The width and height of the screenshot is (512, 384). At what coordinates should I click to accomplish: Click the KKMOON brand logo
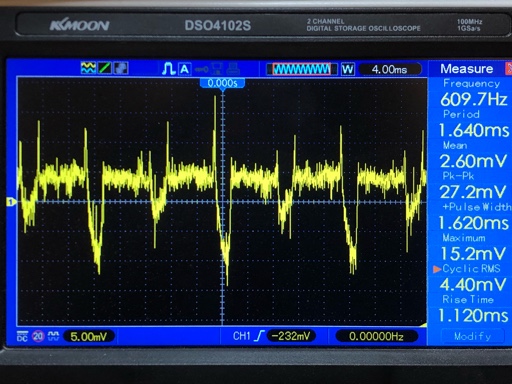pos(79,25)
